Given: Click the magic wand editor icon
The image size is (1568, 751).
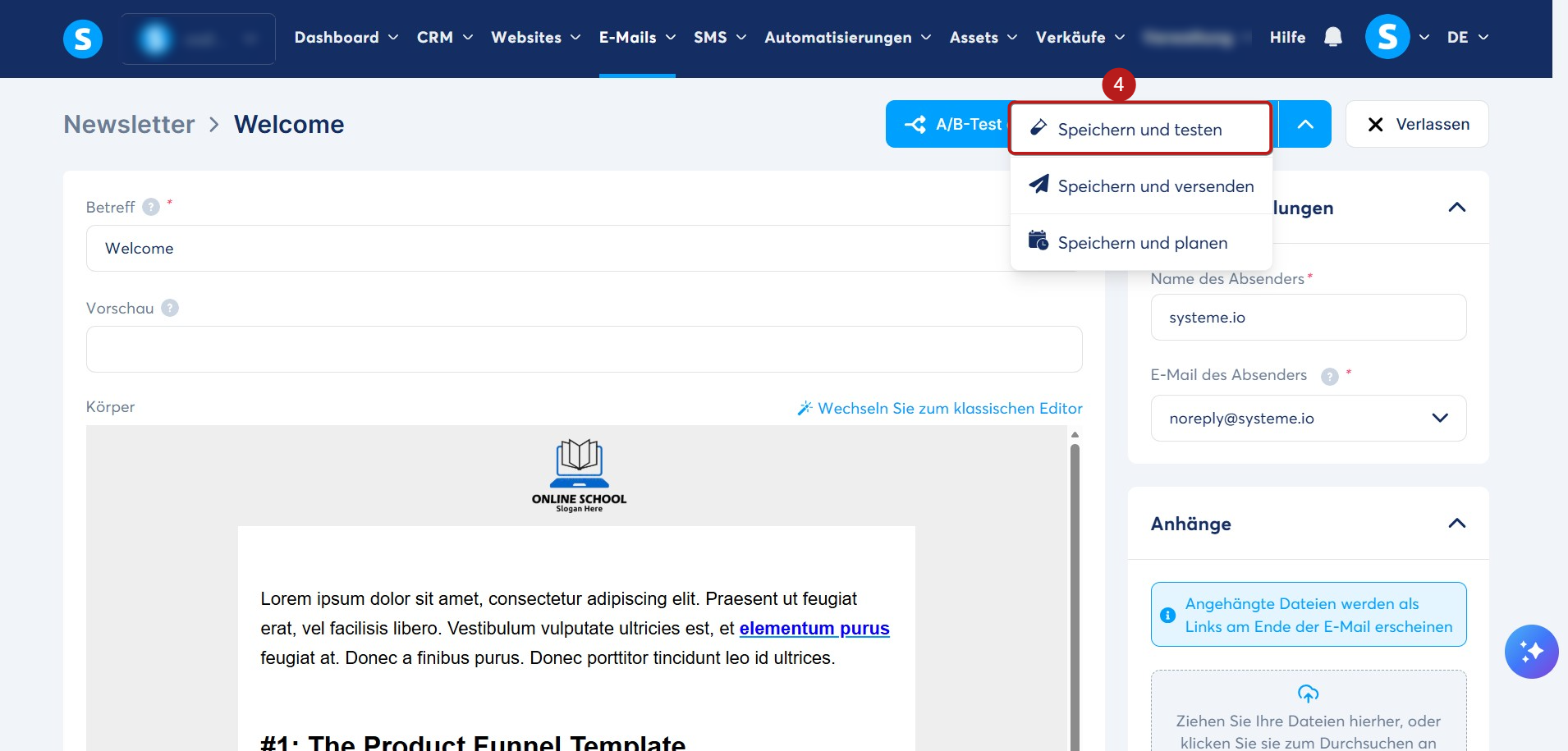Looking at the screenshot, I should tap(805, 408).
